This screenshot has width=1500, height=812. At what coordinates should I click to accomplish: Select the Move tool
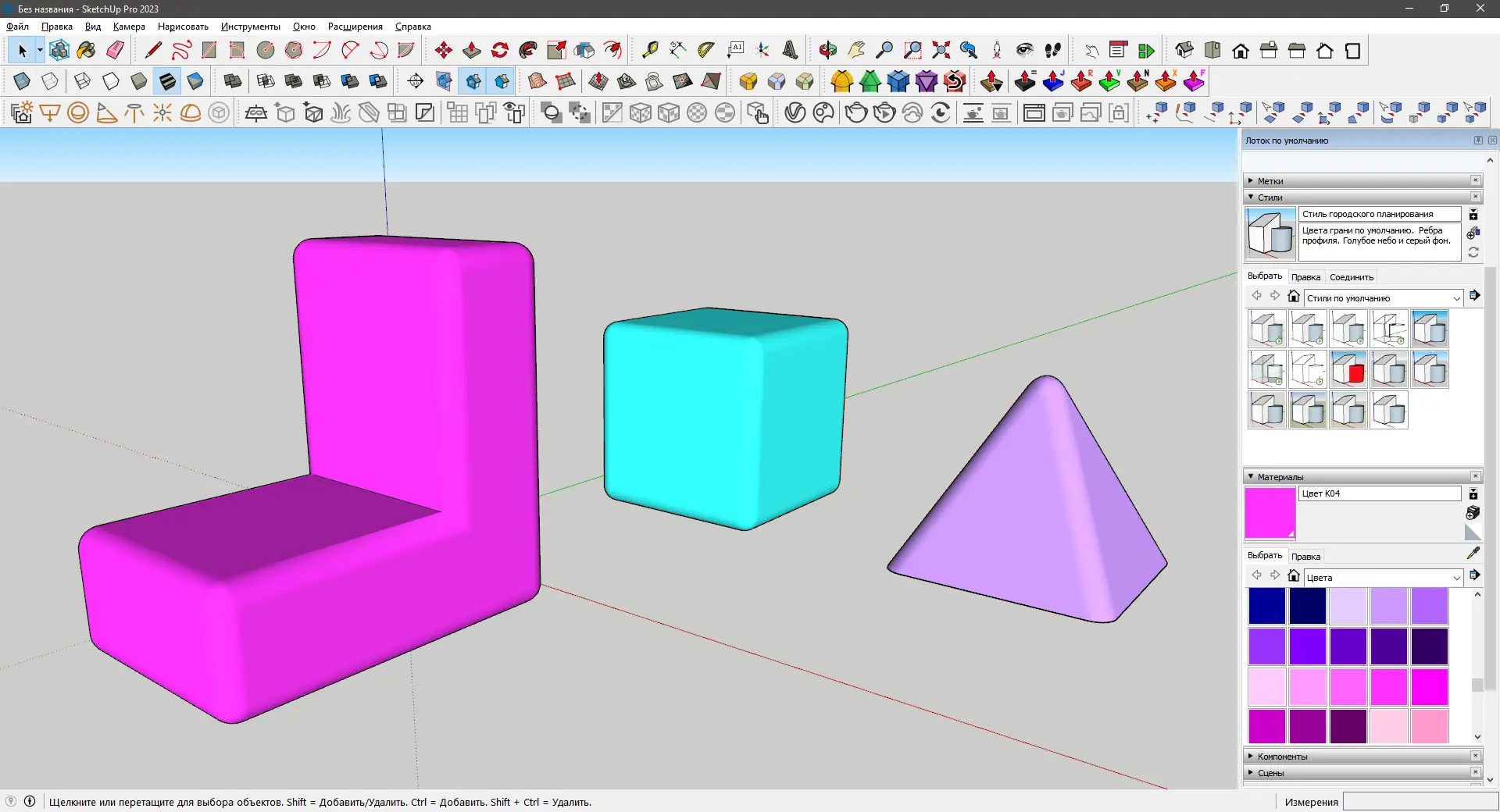(444, 51)
